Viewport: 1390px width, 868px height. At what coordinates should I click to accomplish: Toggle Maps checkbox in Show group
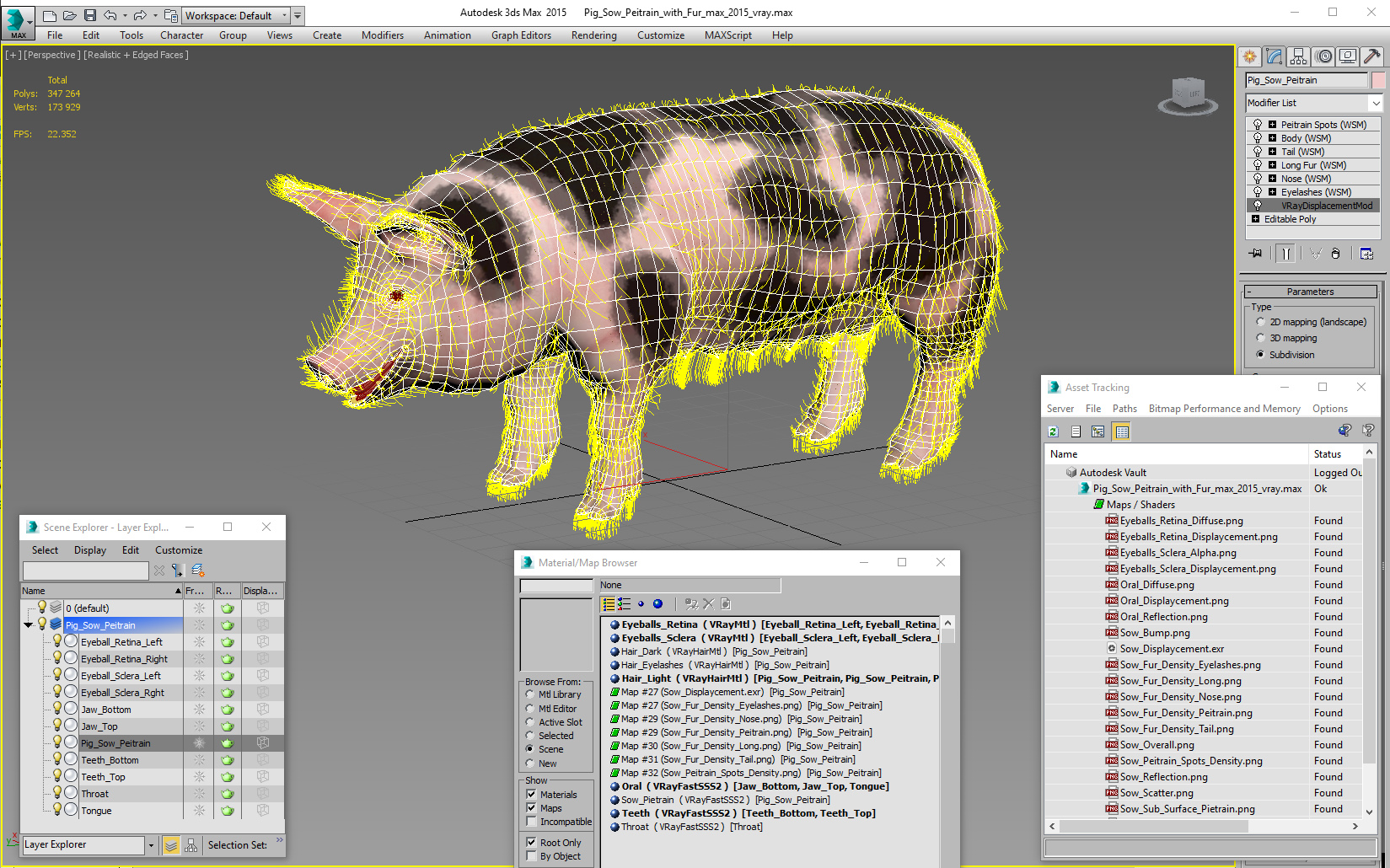click(x=531, y=807)
